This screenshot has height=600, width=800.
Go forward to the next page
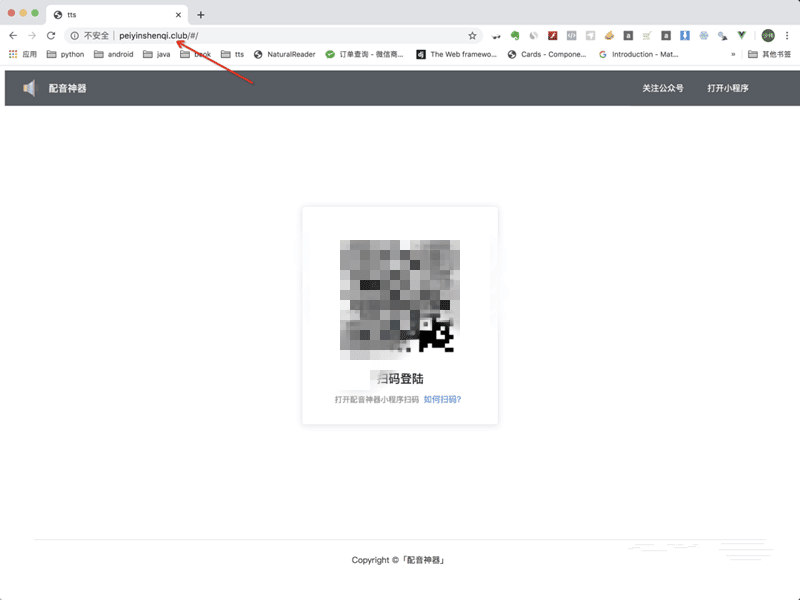[x=32, y=36]
